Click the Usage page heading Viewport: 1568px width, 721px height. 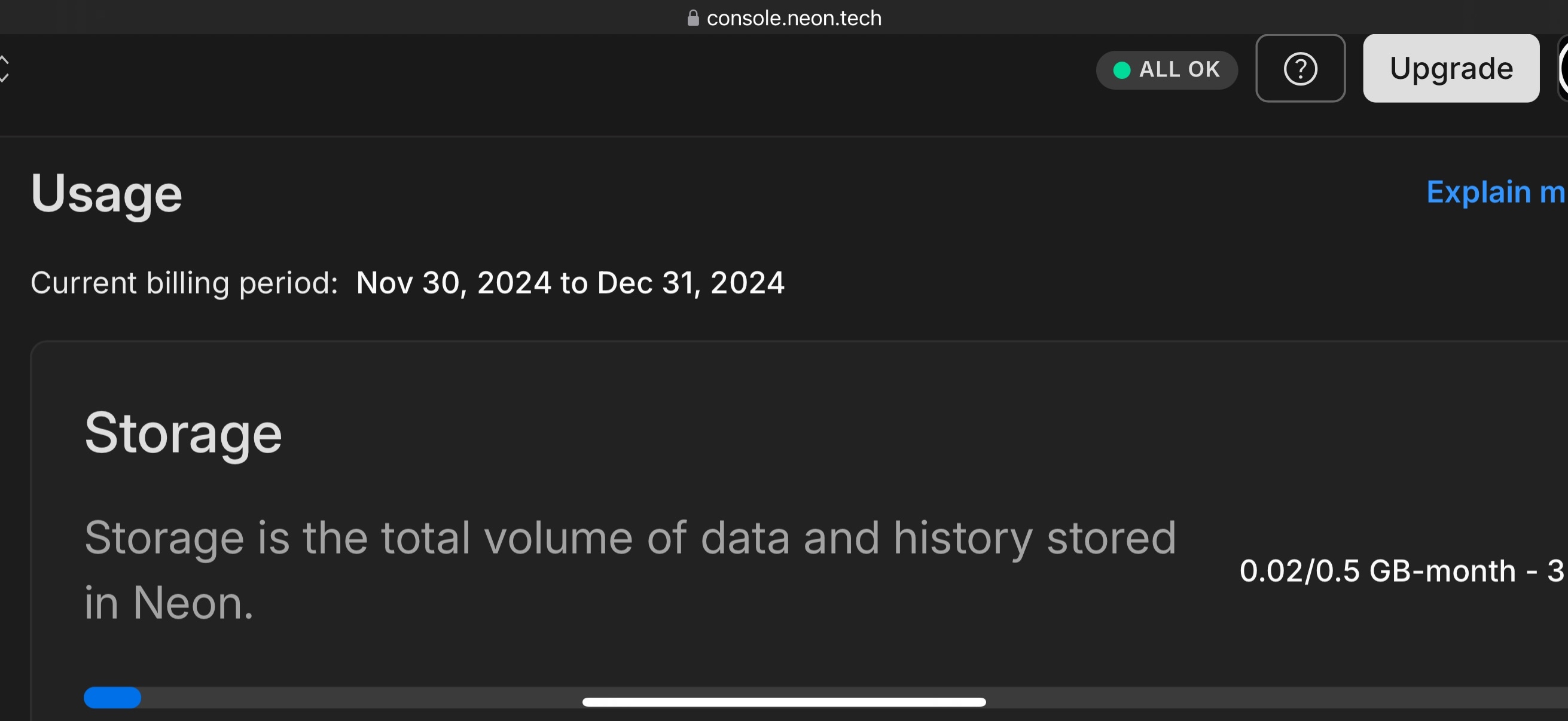pyautogui.click(x=106, y=194)
